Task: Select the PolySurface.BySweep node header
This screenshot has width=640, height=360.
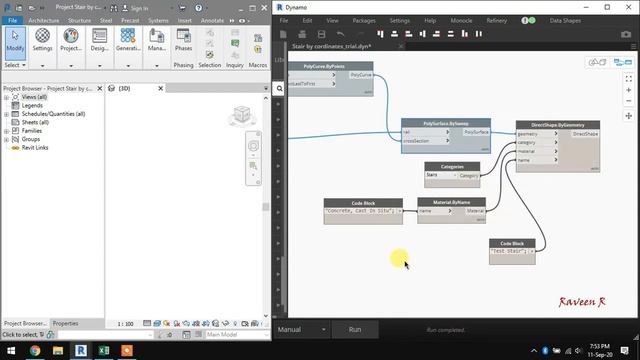Action: click(x=446, y=123)
